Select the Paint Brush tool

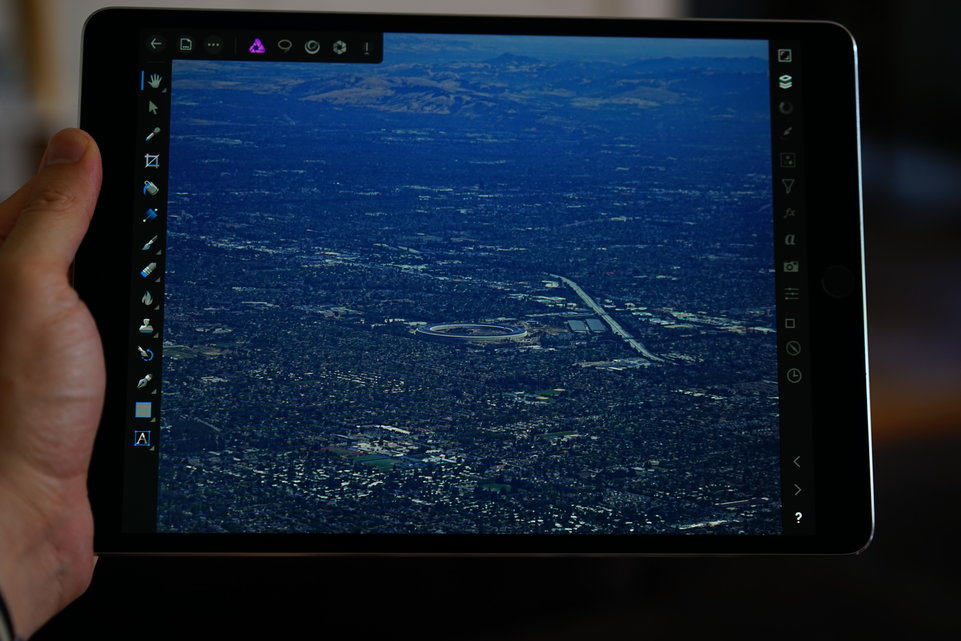tap(149, 243)
